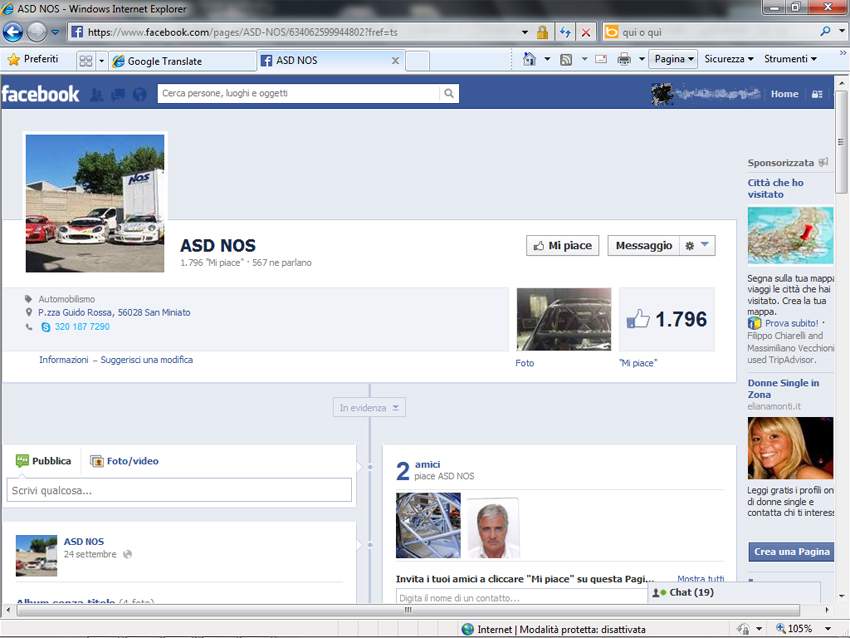
Task: Click Suggerisci una modifica link
Action: (x=146, y=359)
